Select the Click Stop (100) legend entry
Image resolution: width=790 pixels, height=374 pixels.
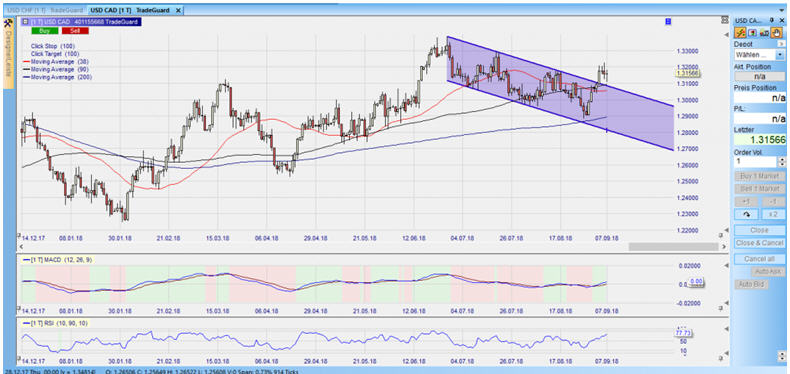[53, 46]
